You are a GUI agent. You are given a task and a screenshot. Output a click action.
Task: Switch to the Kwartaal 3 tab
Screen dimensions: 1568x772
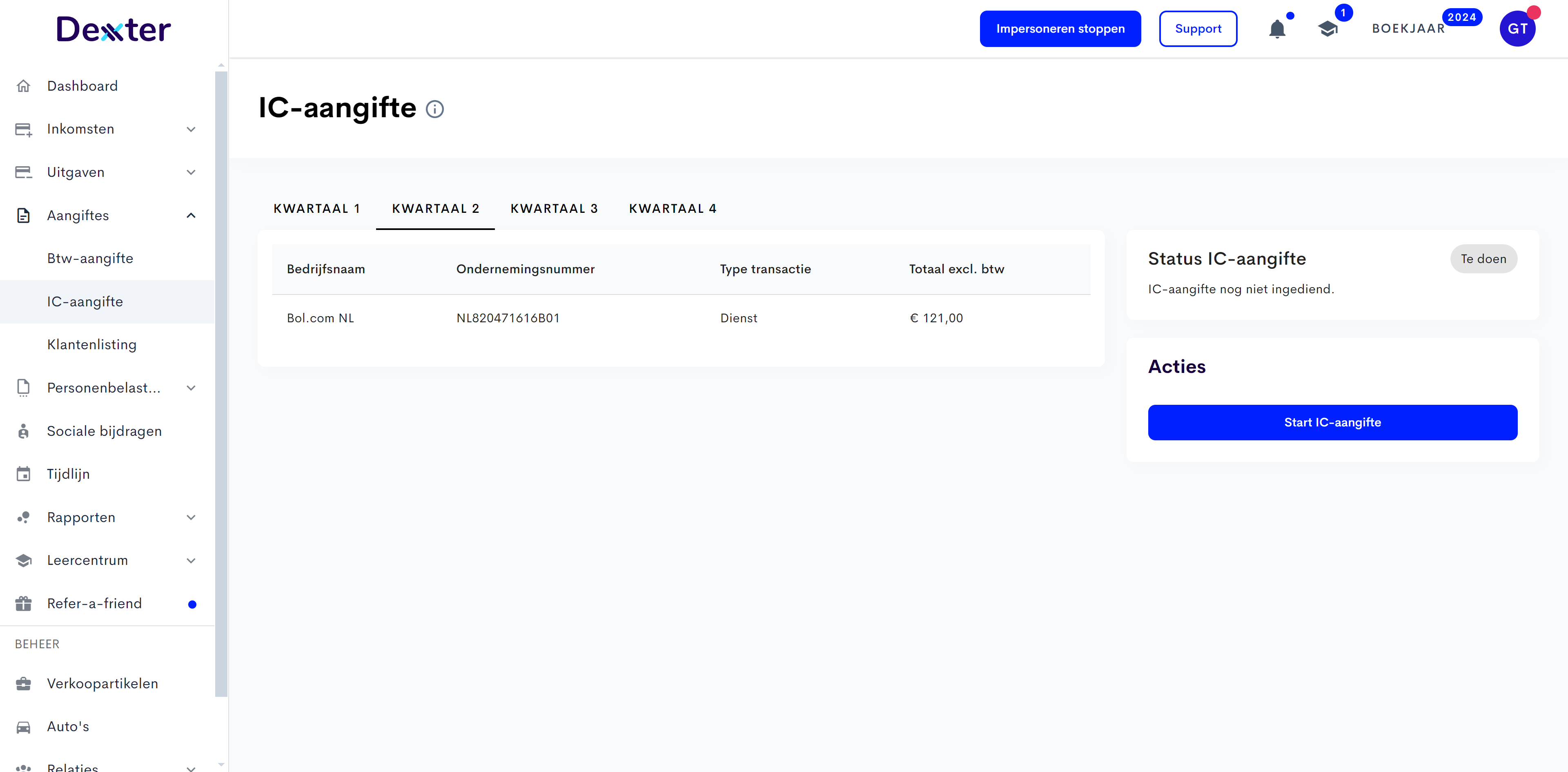click(554, 209)
